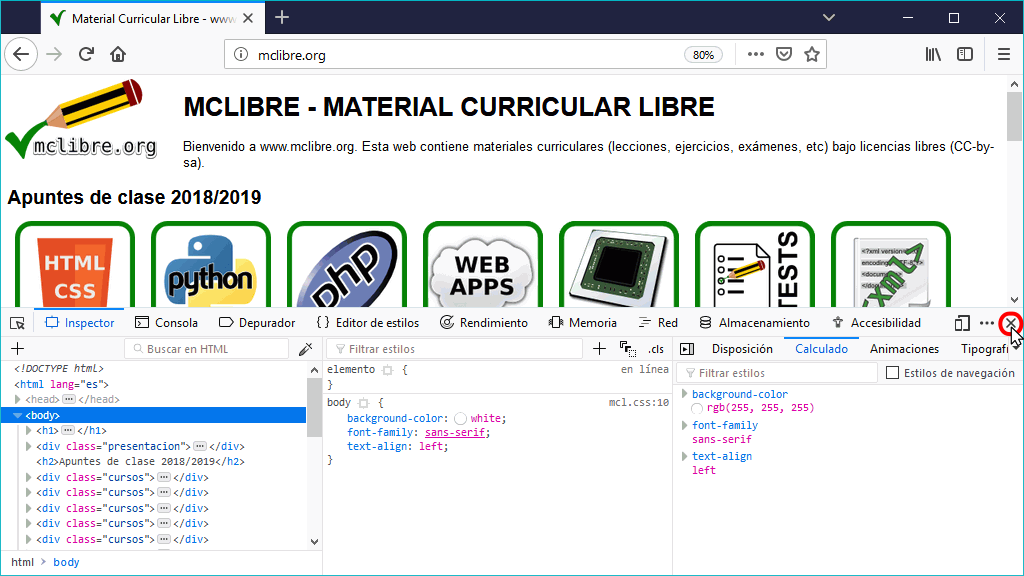
Task: Bookmark this page with star
Action: [x=812, y=54]
